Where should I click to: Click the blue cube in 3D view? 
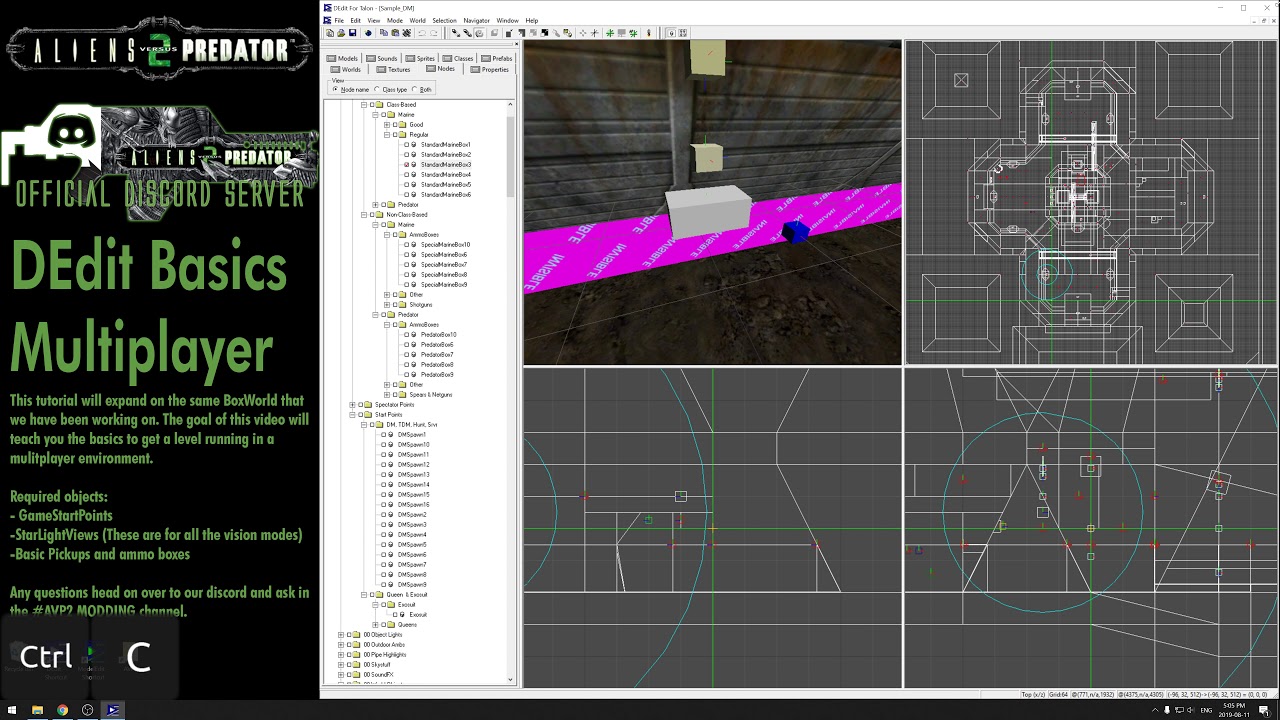point(795,231)
